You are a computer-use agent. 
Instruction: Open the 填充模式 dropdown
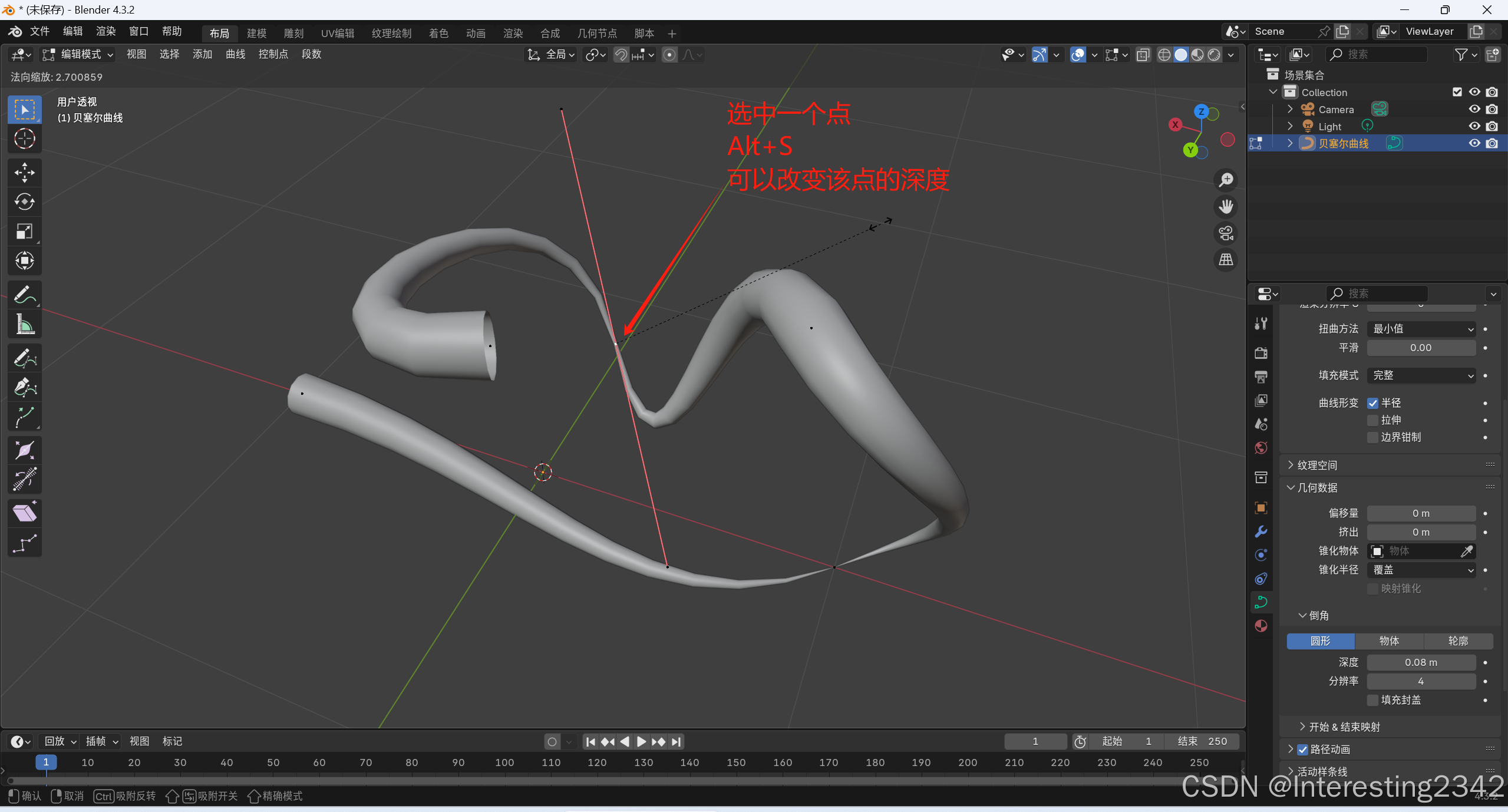click(x=1421, y=375)
